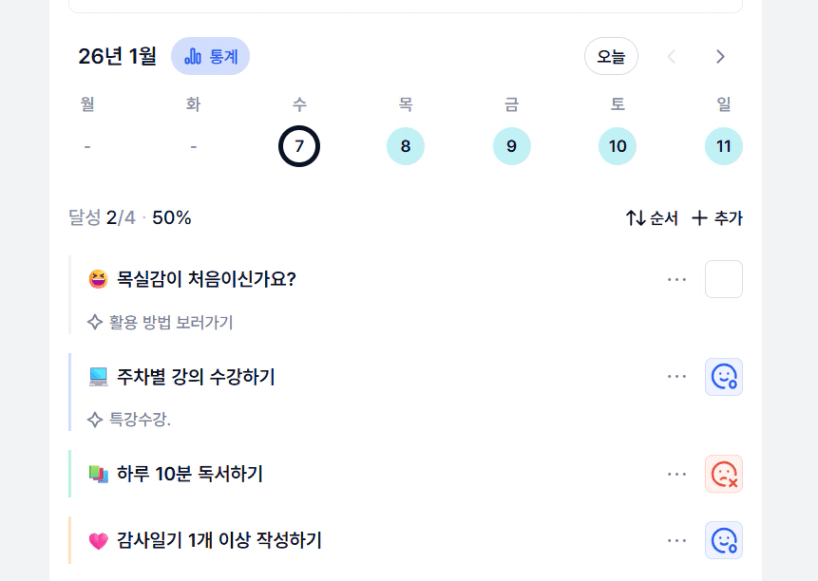Open the 활용 방법 보러가기 link
This screenshot has width=818, height=581.
(x=170, y=322)
